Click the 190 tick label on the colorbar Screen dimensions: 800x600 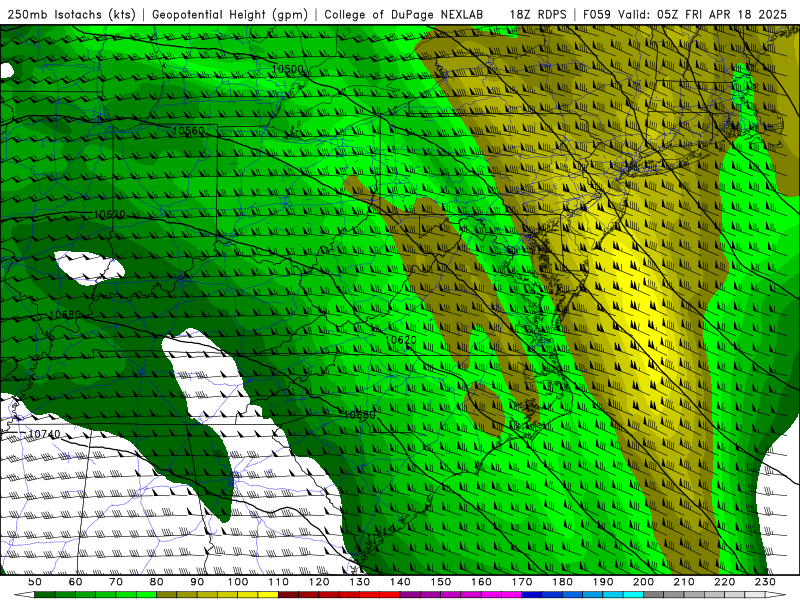point(603,582)
